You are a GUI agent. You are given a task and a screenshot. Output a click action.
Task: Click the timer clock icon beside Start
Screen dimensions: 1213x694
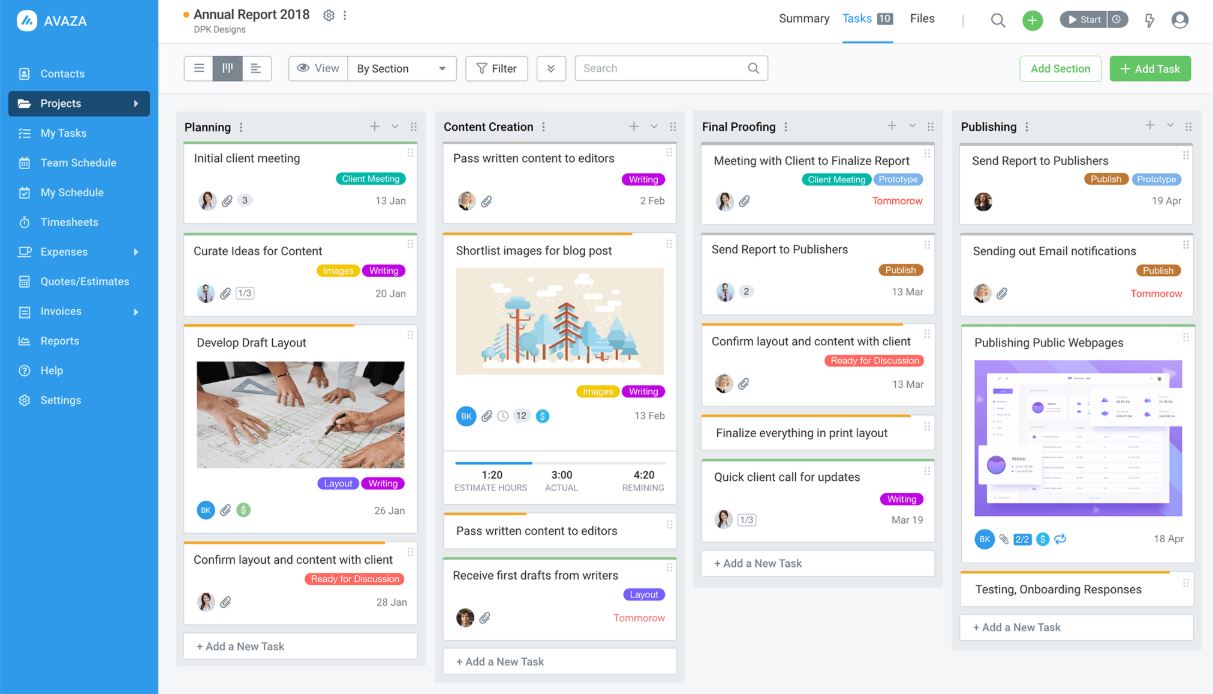point(1117,18)
